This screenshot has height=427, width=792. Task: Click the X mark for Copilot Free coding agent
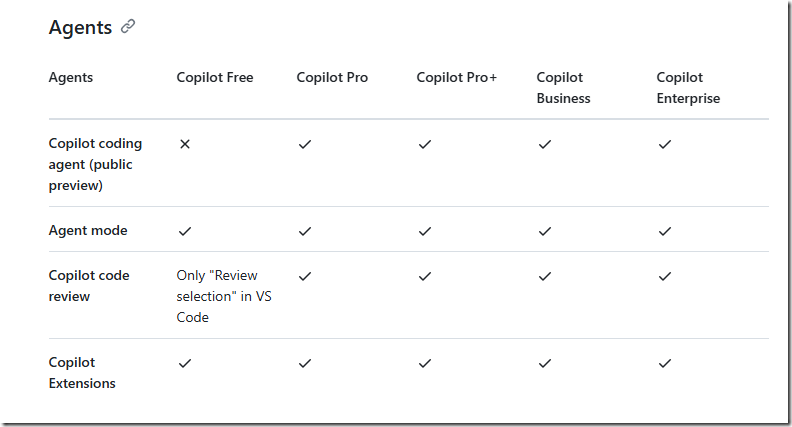185,144
